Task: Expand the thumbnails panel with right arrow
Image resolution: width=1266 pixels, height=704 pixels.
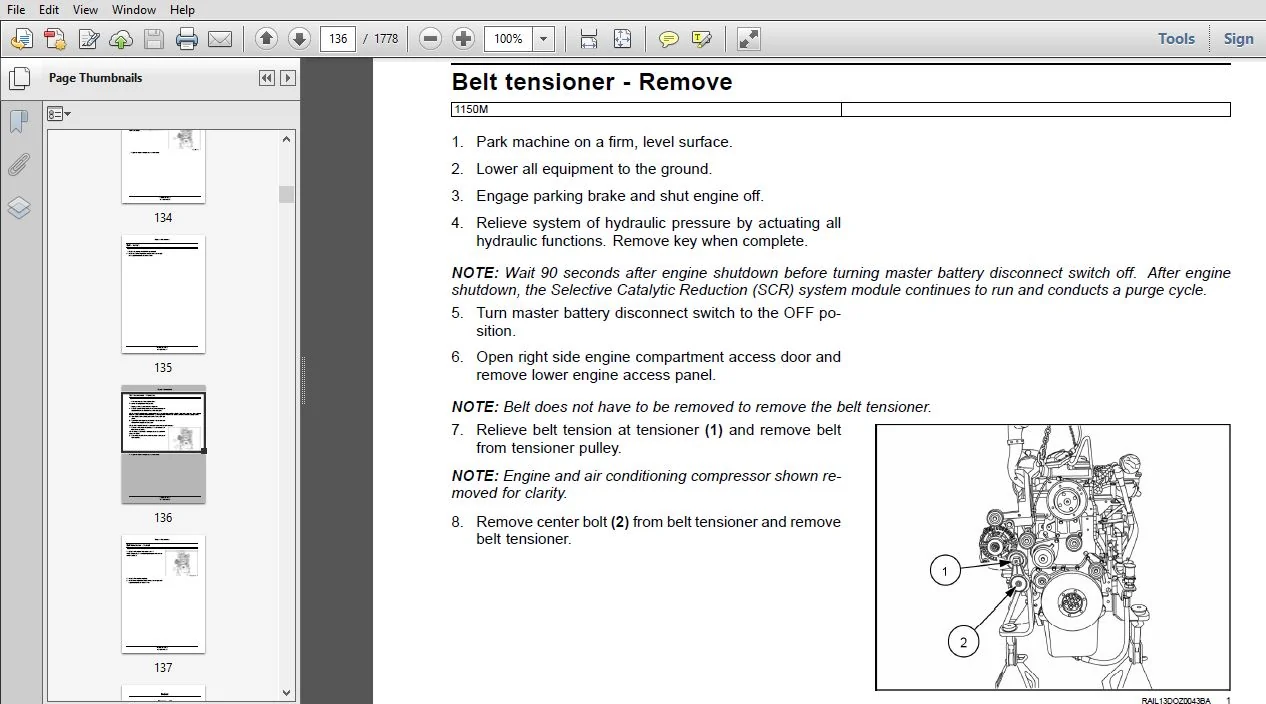Action: coord(288,78)
